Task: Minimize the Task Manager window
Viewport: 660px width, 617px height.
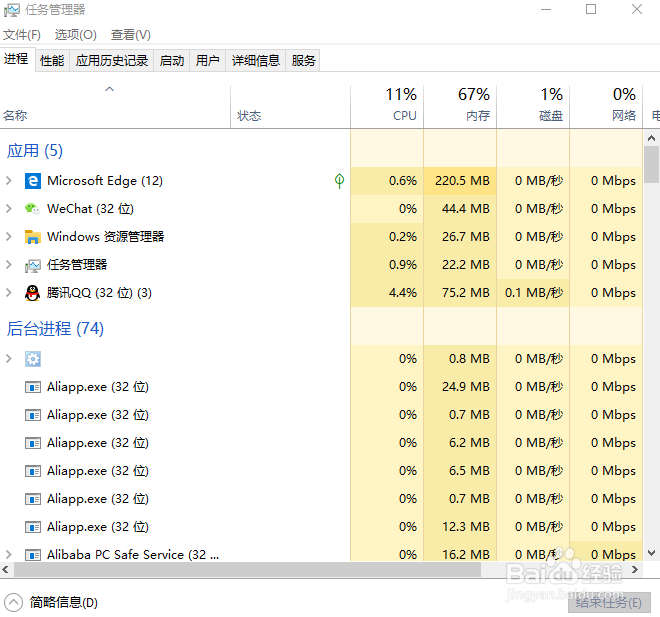Action: point(546,9)
